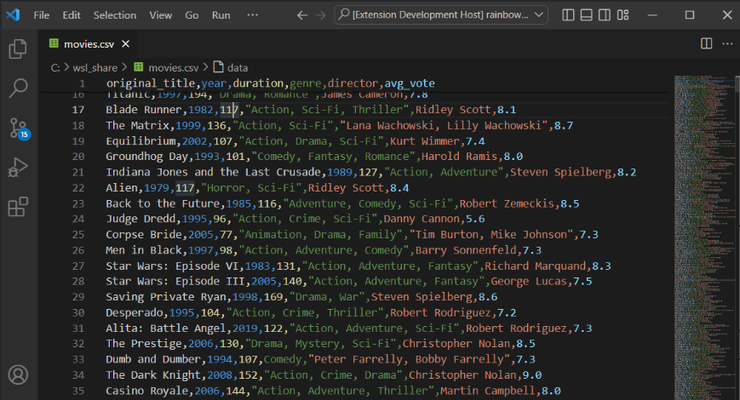Viewport: 740px width, 400px height.
Task: Click the command center search box
Action: point(441,15)
